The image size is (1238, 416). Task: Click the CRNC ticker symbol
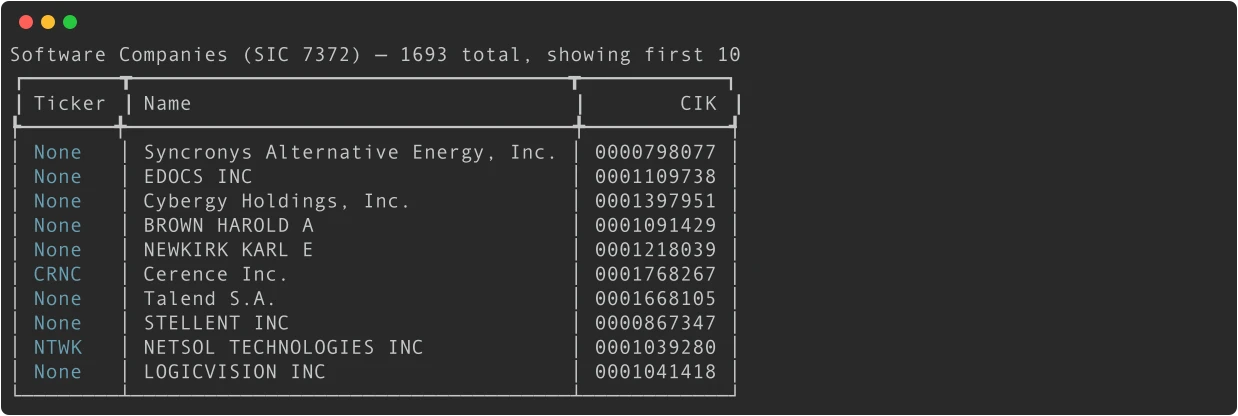point(58,274)
